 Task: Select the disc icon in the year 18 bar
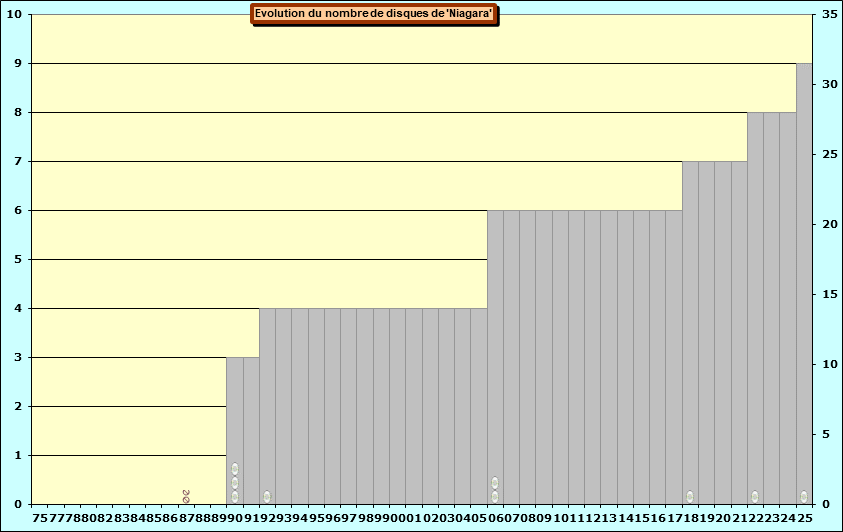pos(690,497)
